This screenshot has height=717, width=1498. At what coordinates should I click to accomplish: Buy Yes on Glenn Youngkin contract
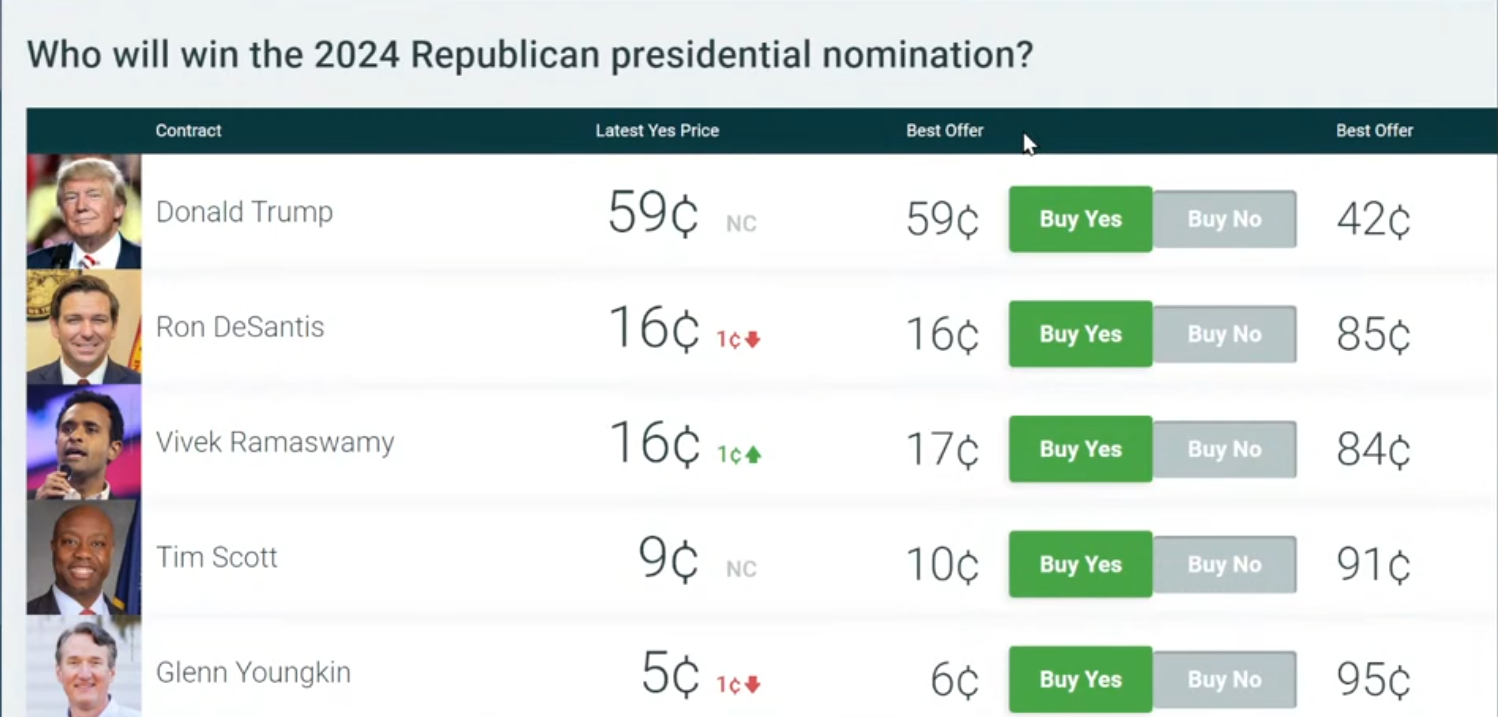(1080, 679)
